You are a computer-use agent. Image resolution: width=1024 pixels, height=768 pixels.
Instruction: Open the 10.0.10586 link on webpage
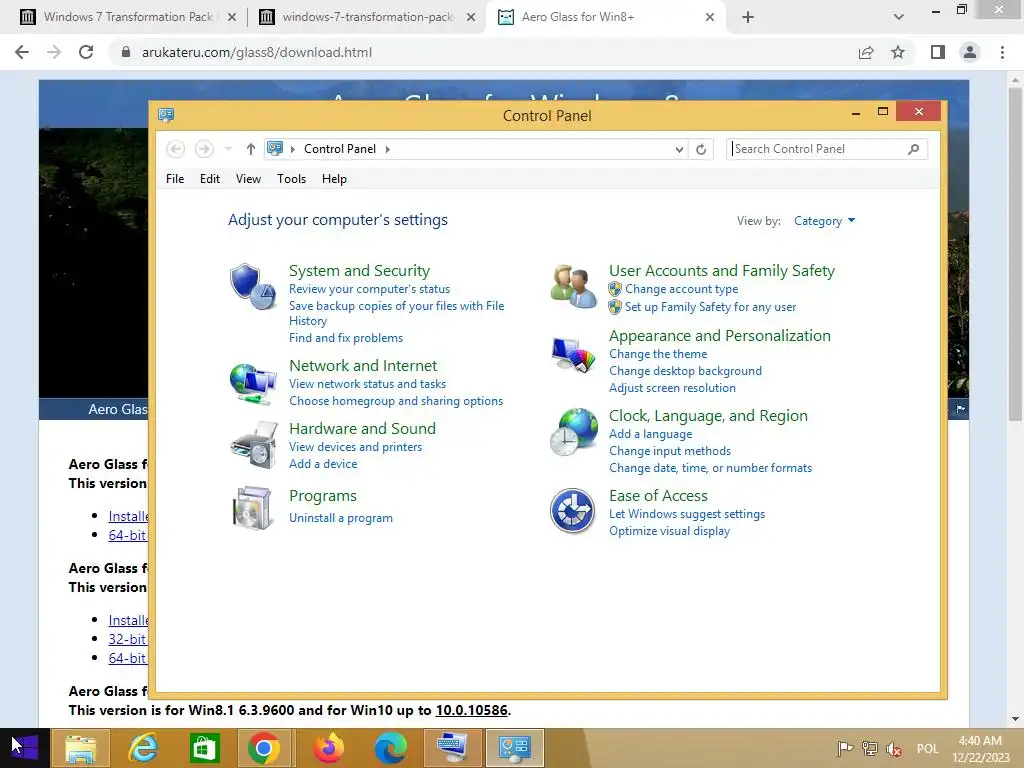[x=472, y=710]
